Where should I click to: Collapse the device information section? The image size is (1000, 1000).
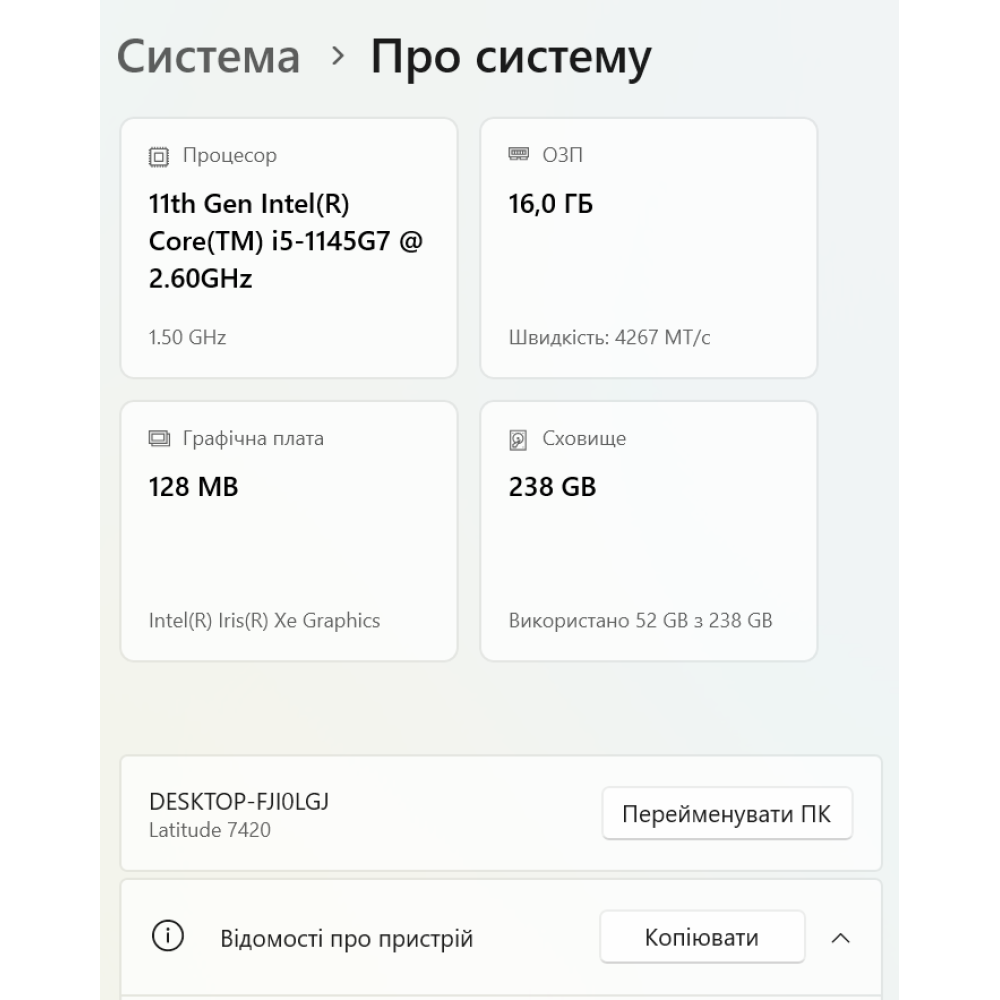tap(841, 938)
